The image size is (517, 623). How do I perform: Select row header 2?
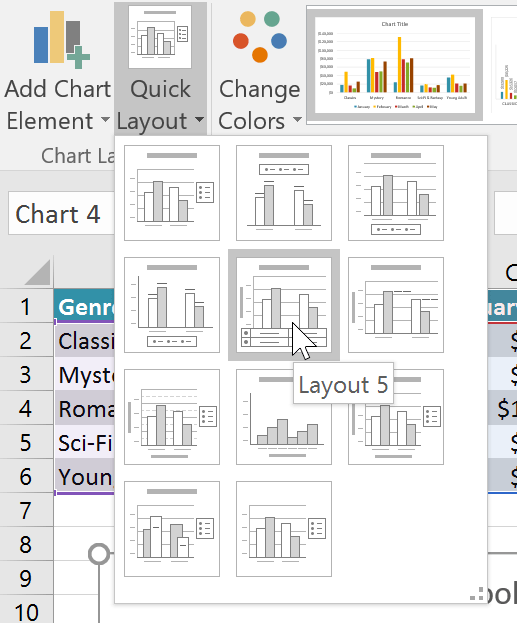[26, 340]
